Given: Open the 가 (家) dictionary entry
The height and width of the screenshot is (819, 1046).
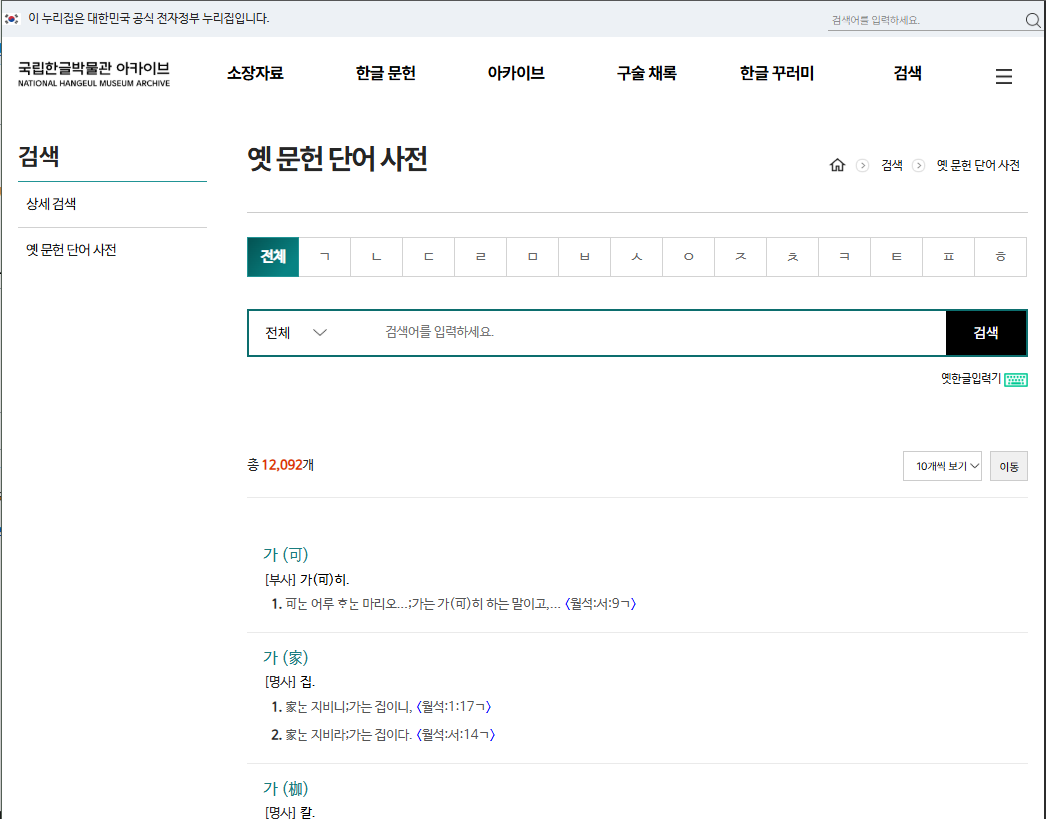Looking at the screenshot, I should tap(286, 657).
